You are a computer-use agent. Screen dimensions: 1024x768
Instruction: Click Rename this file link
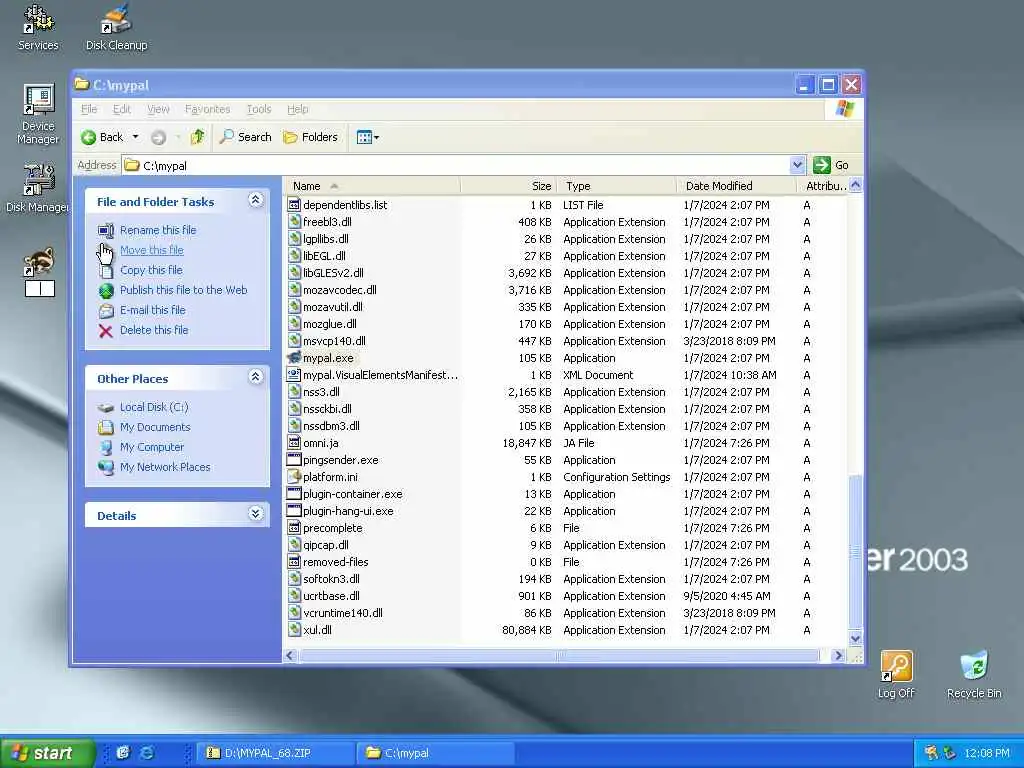(158, 230)
